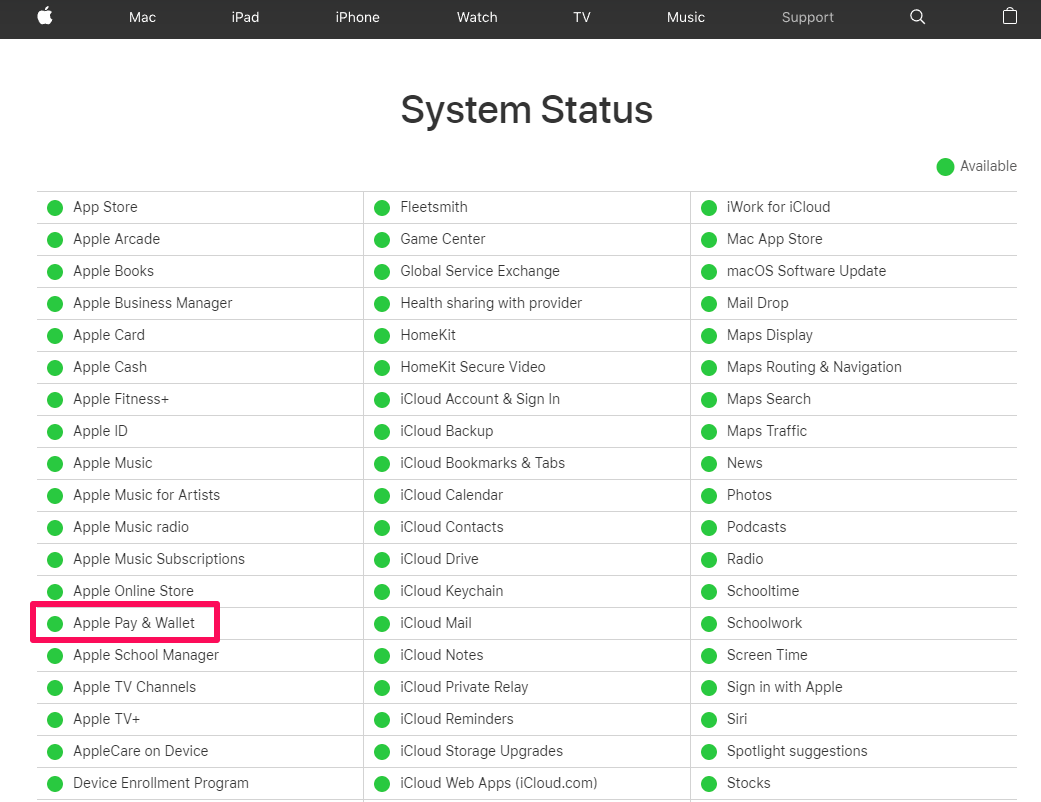Click the Available legend green dot

coord(945,167)
